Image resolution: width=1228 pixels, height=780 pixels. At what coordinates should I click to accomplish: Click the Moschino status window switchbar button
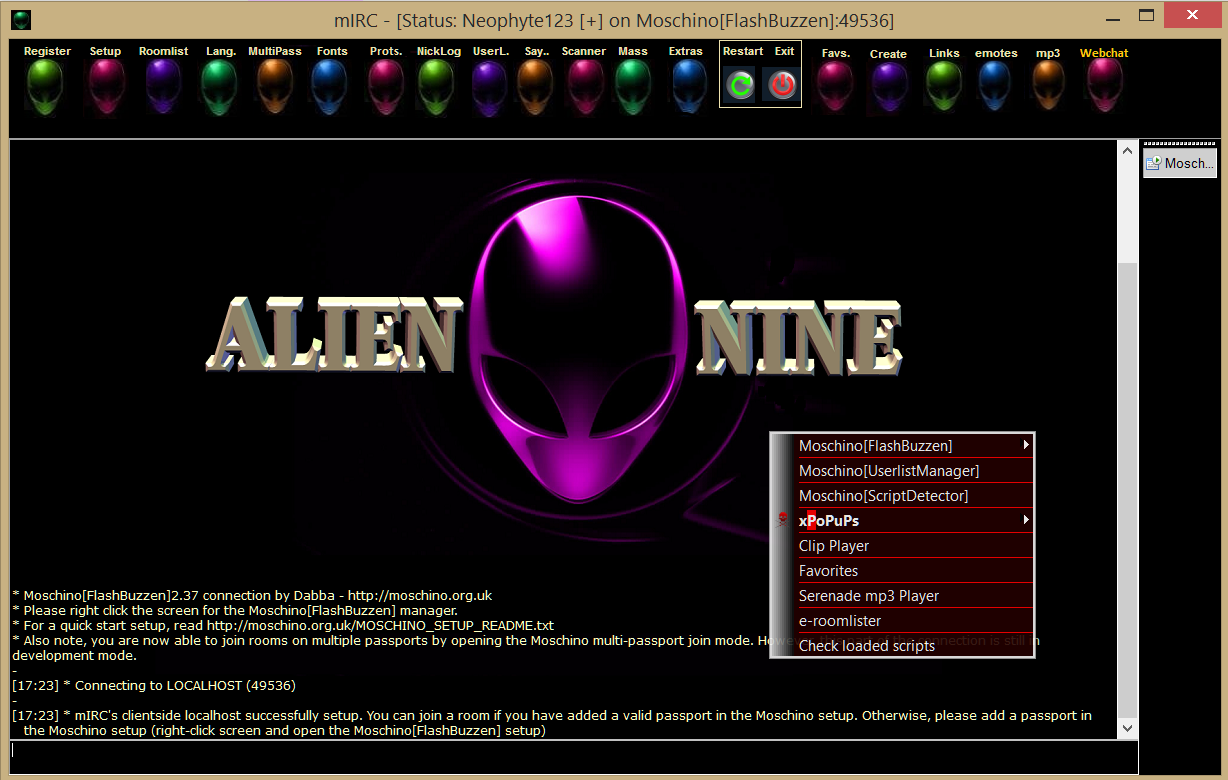1180,163
